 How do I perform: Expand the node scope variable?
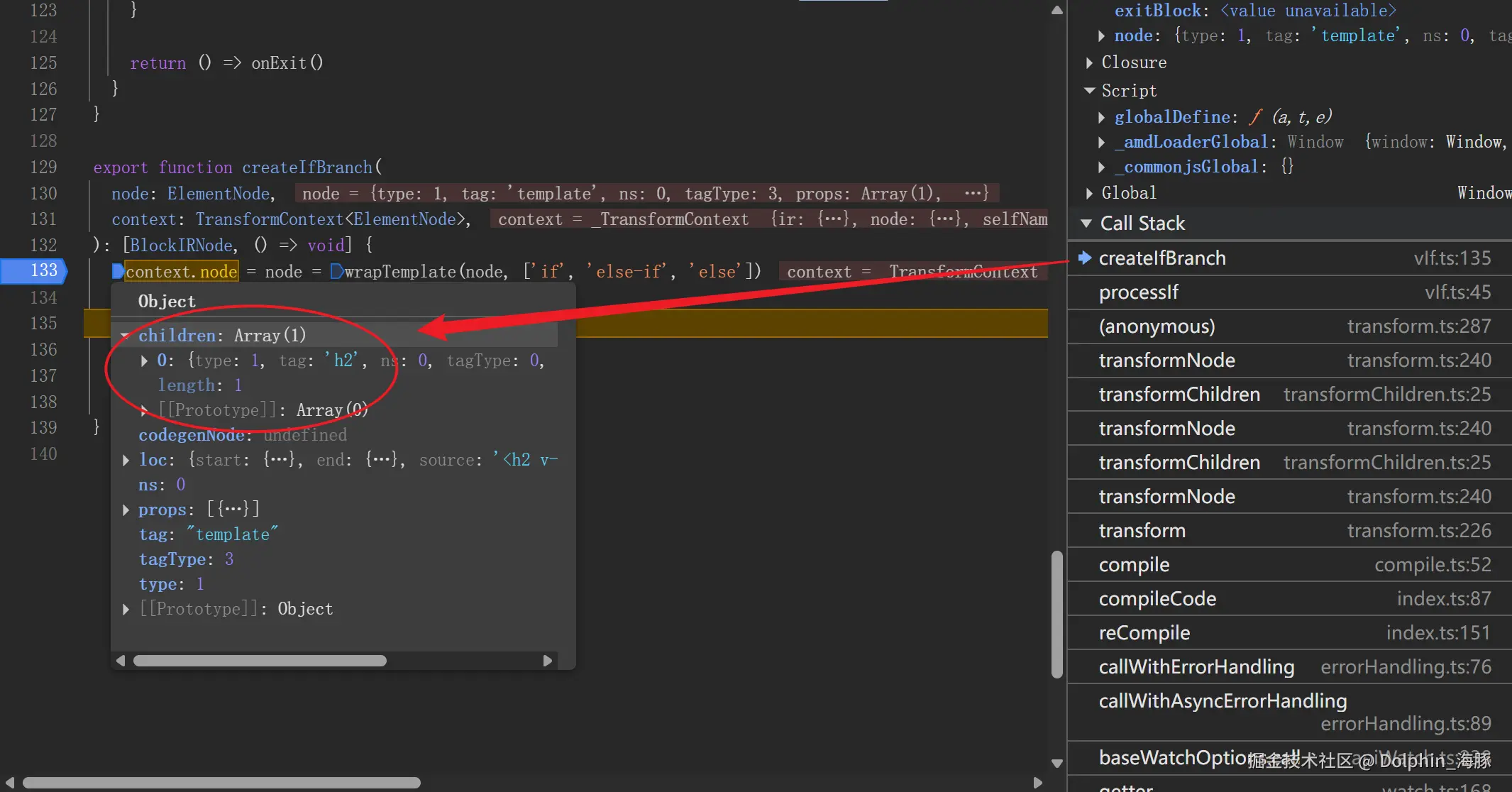(x=1101, y=35)
